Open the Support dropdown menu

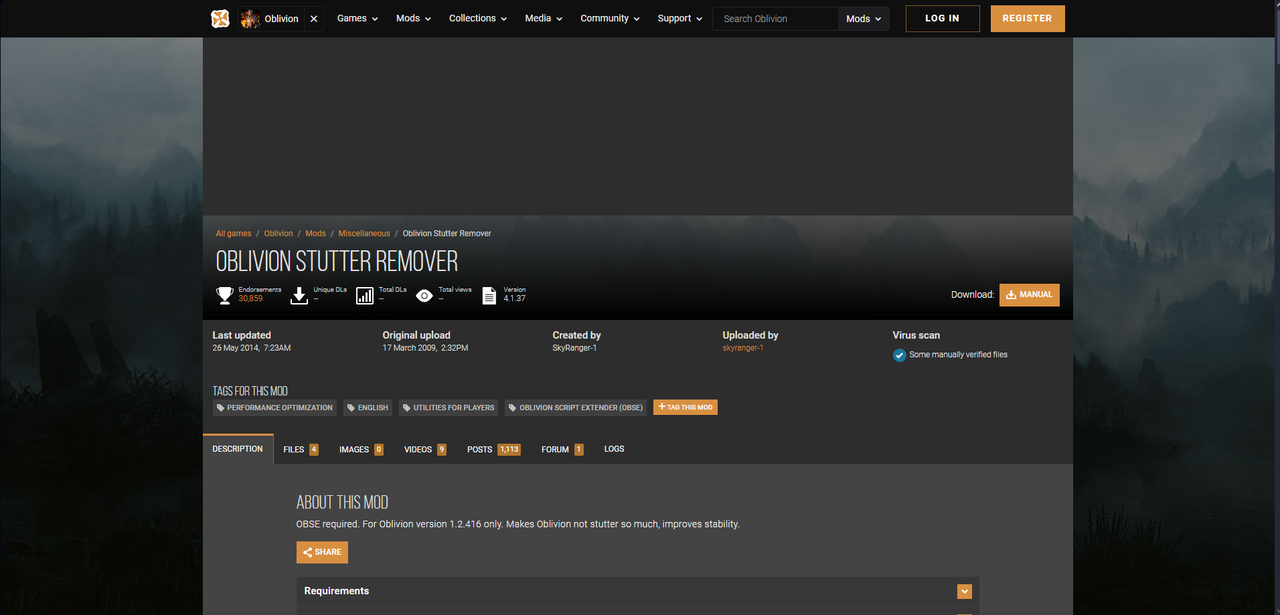[680, 18]
